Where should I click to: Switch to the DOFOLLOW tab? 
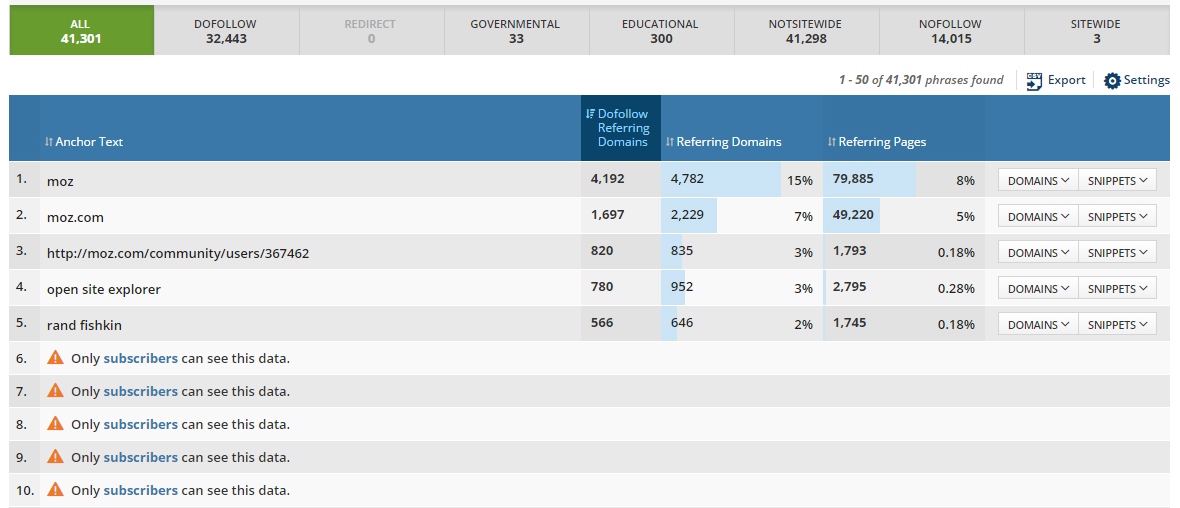[226, 30]
